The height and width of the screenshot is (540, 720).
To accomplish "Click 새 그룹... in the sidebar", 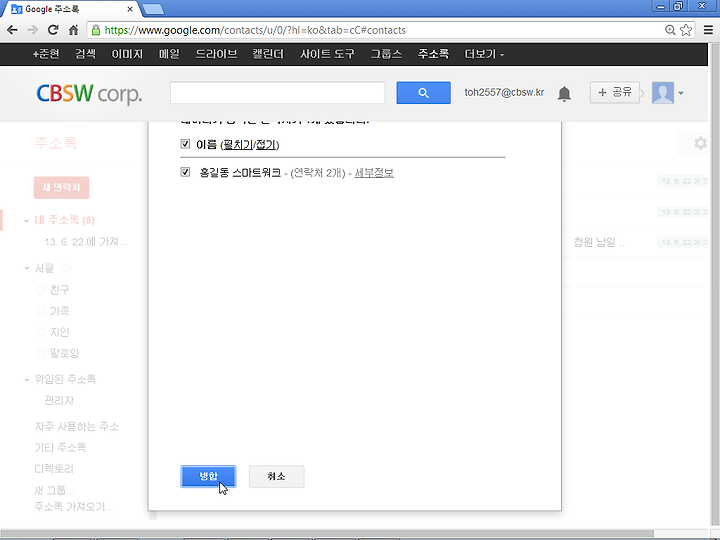I will click(54, 490).
